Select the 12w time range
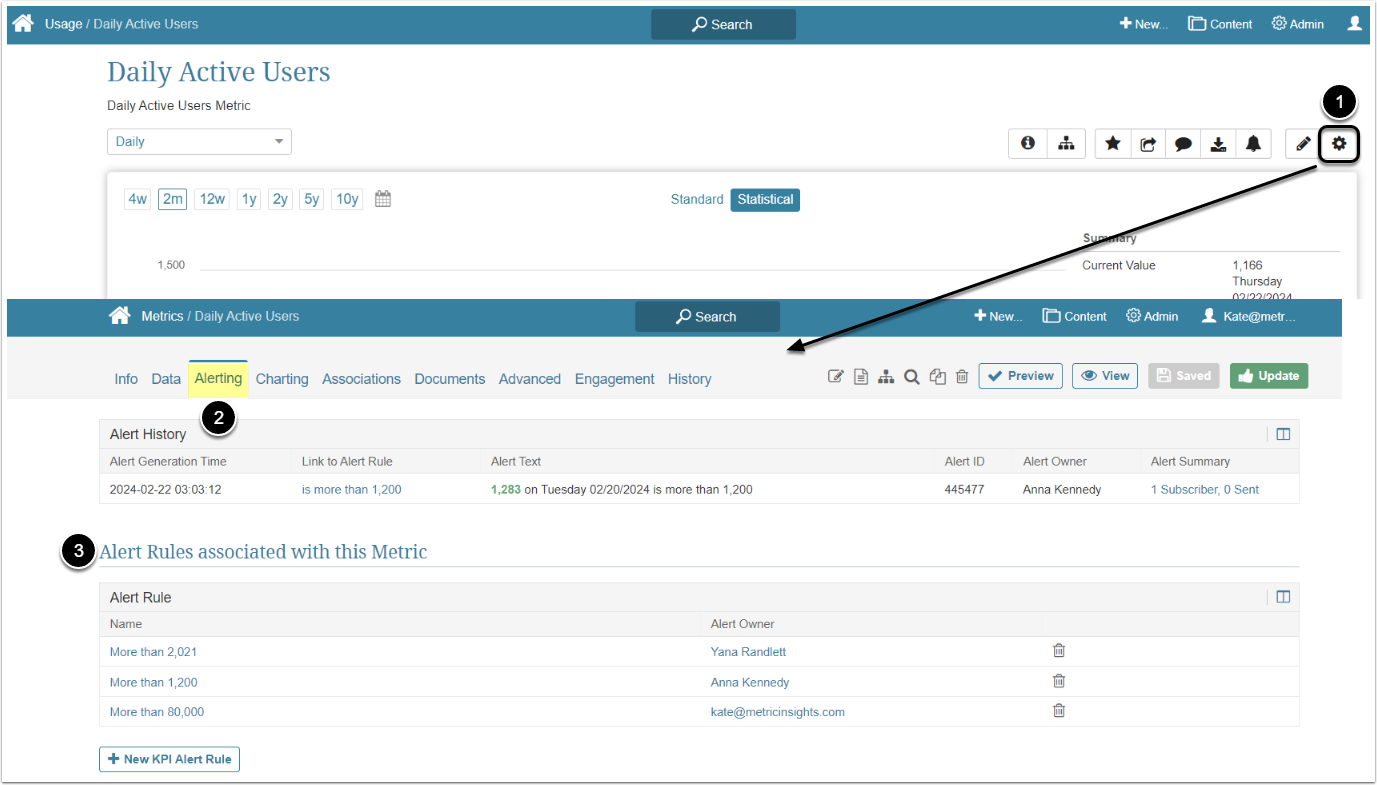The image size is (1377, 785). [212, 199]
